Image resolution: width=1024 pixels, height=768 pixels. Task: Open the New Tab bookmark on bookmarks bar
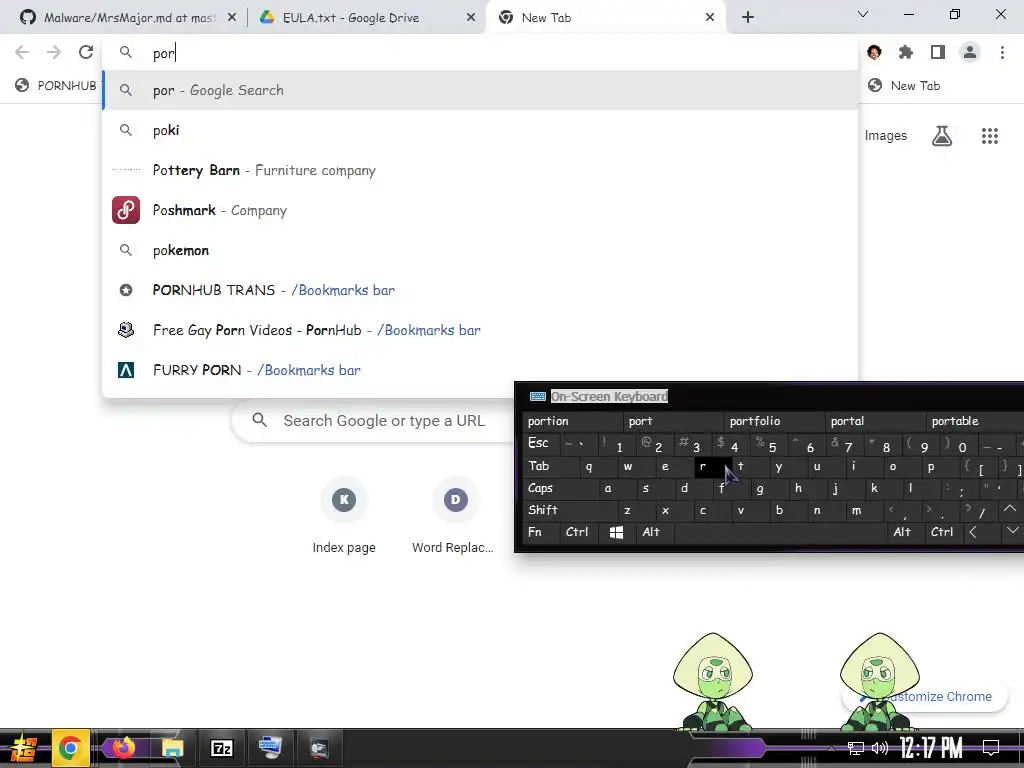[x=904, y=86]
